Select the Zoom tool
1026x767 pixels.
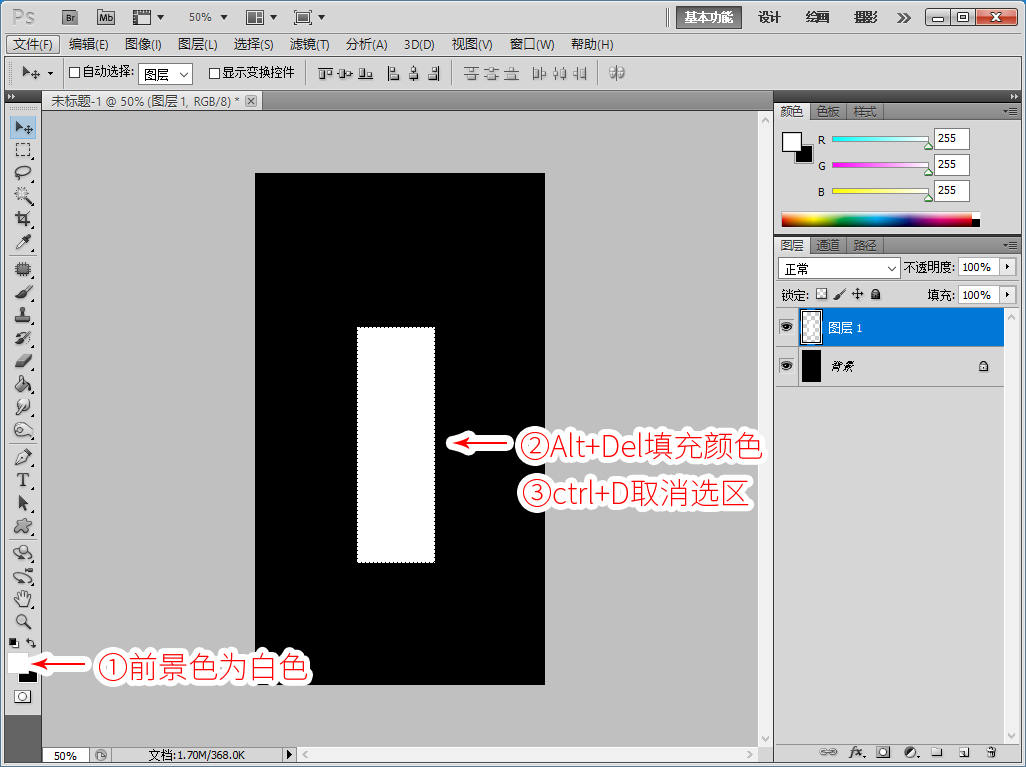[23, 621]
